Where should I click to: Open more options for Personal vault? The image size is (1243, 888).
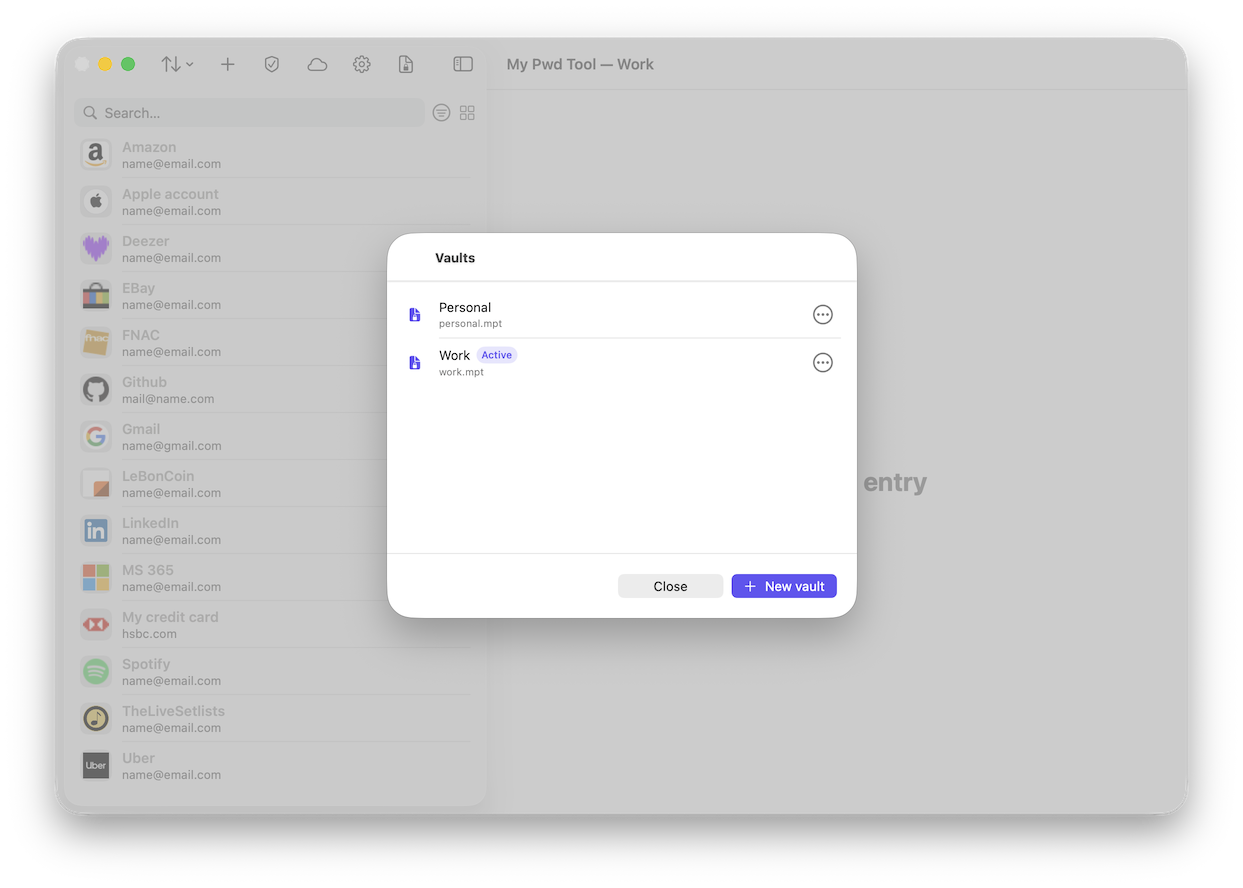(823, 315)
